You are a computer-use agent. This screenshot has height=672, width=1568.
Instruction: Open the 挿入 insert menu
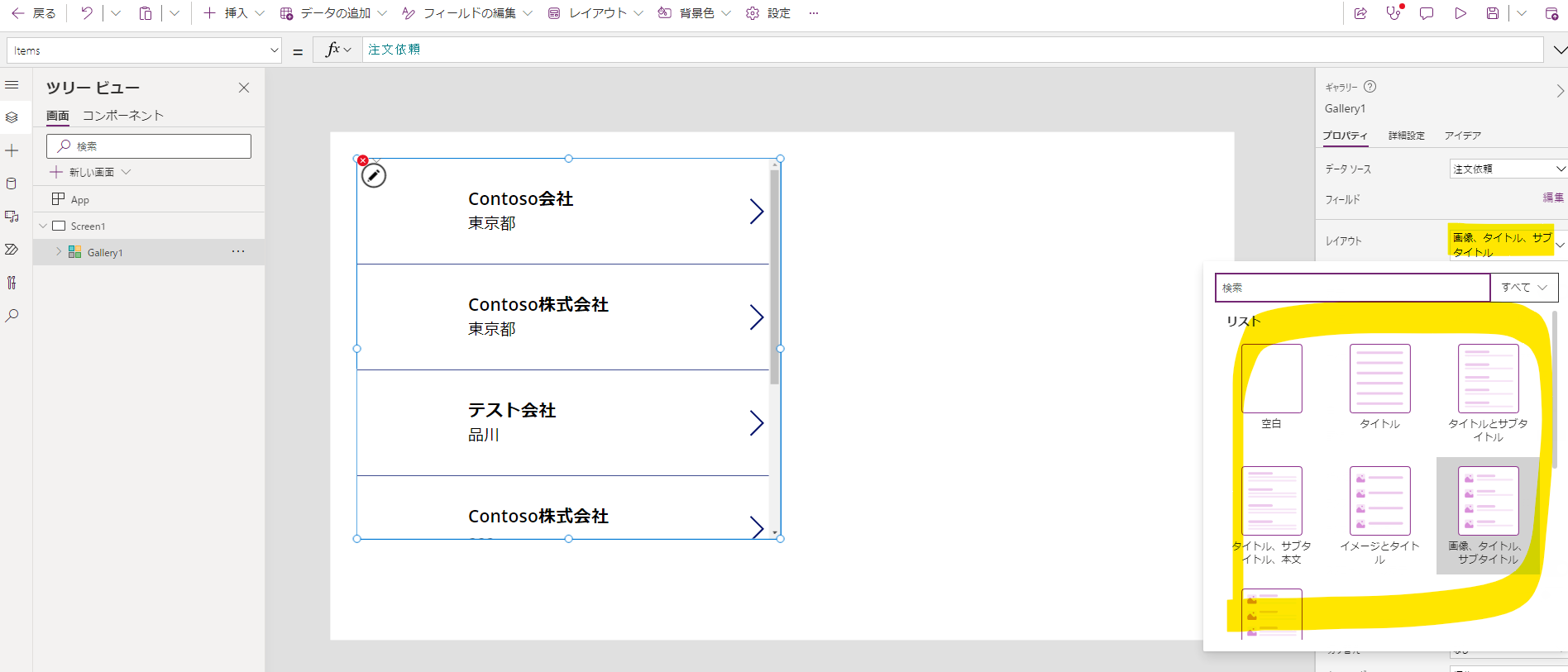click(234, 13)
